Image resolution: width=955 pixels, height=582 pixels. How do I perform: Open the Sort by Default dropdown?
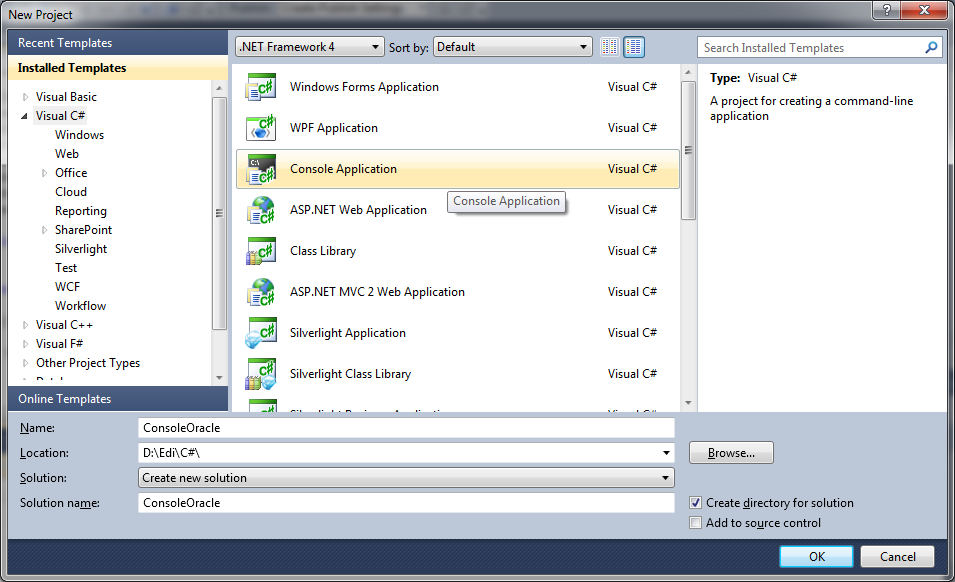[x=513, y=47]
